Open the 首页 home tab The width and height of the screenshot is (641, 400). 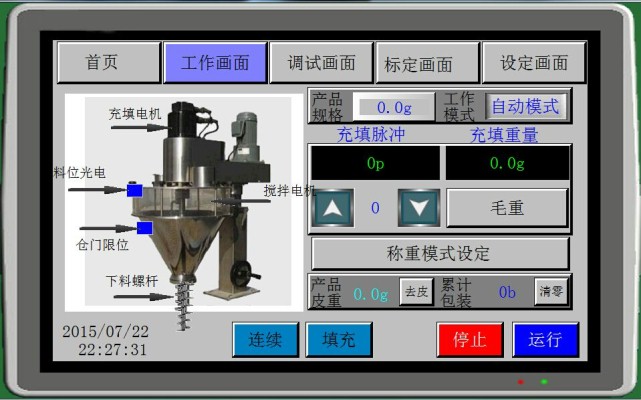(109, 63)
